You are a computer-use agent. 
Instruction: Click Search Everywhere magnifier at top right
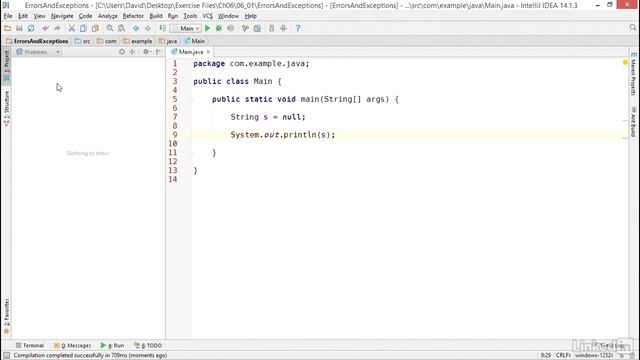click(x=633, y=28)
